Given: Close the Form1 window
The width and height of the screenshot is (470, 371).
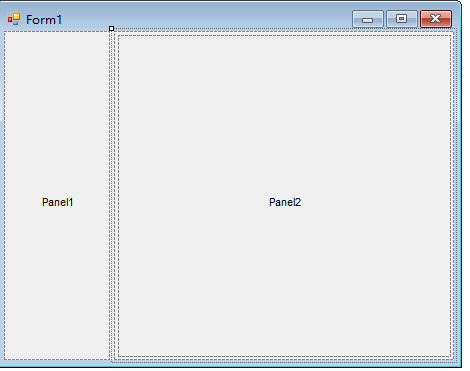Looking at the screenshot, I should (436, 19).
